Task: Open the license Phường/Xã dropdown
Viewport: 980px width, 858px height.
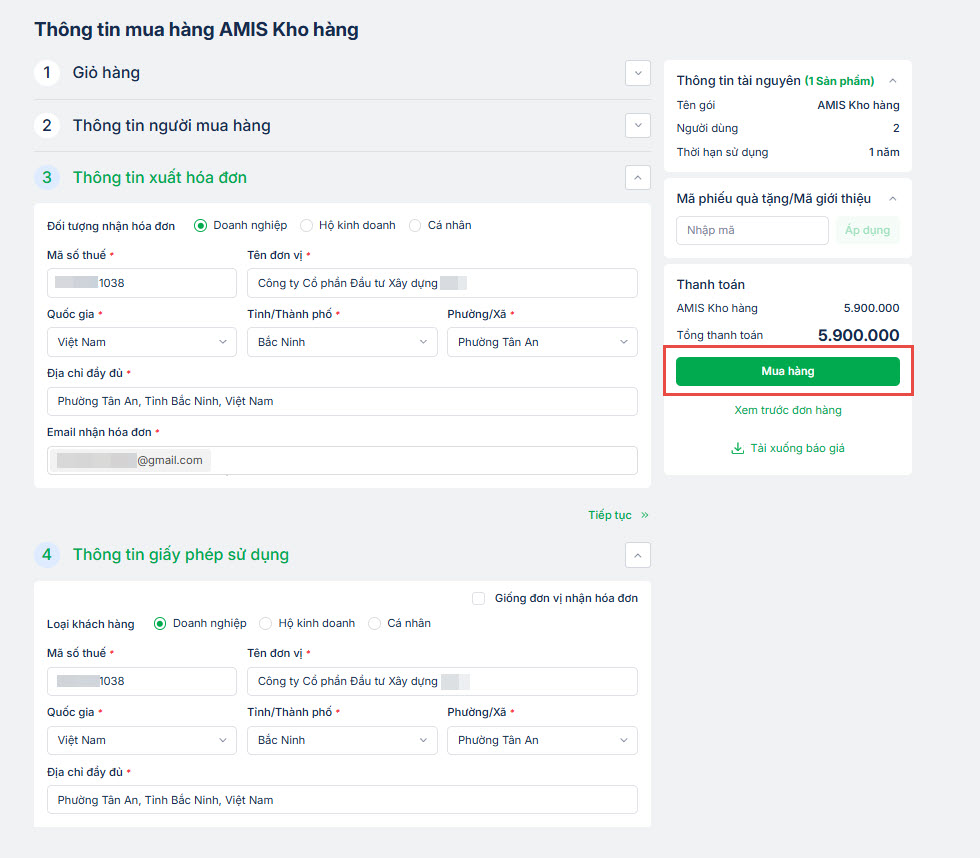Action: coord(541,740)
